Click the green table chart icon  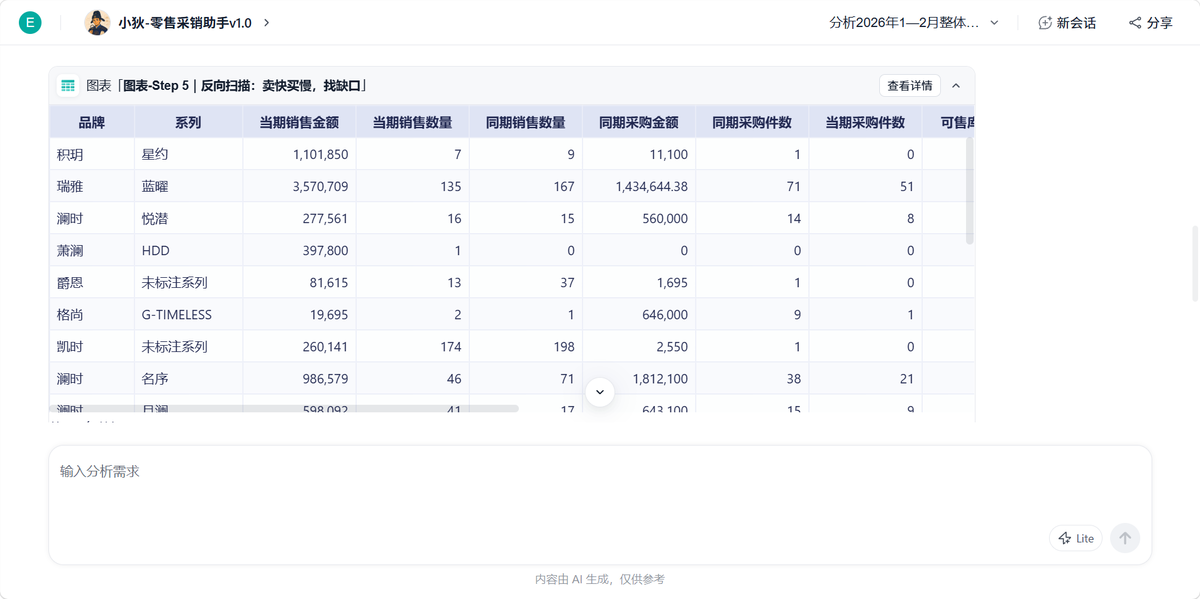(x=68, y=86)
